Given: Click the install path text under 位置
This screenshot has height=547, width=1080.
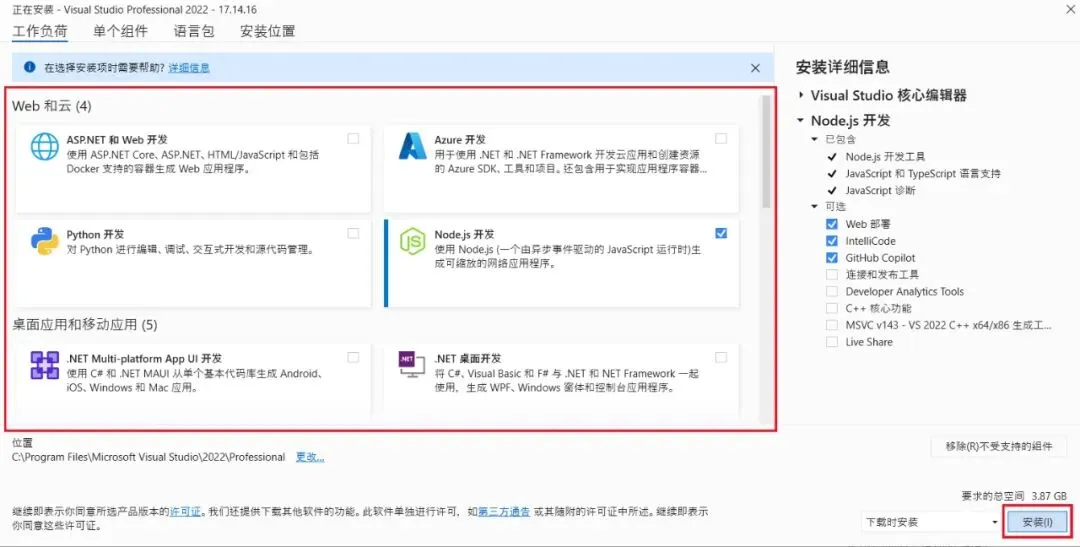Looking at the screenshot, I should tap(149, 457).
